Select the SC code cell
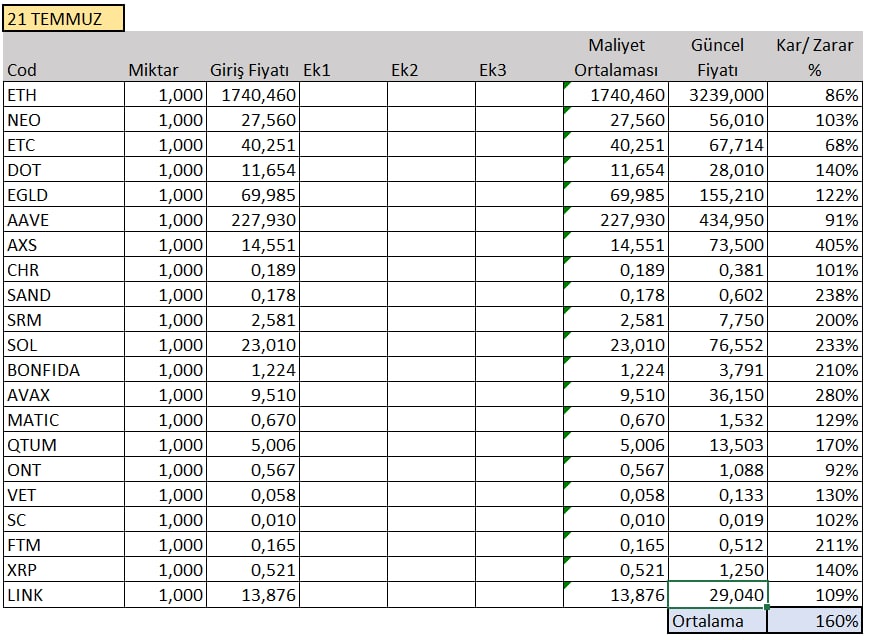The height and width of the screenshot is (640, 873). pos(63,520)
